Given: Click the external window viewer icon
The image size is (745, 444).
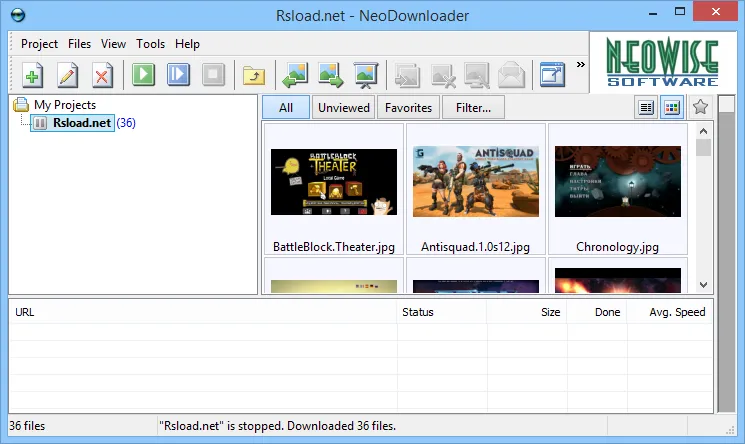Looking at the screenshot, I should point(552,75).
